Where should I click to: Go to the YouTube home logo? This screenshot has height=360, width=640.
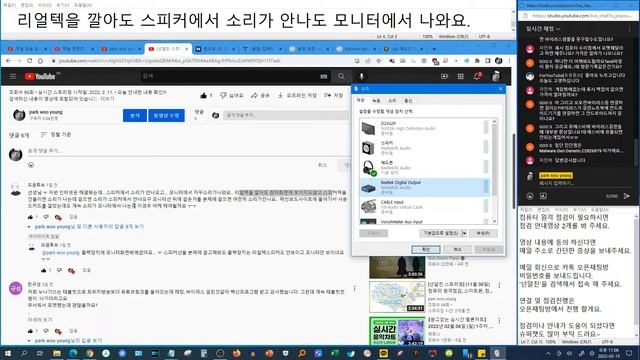40,76
